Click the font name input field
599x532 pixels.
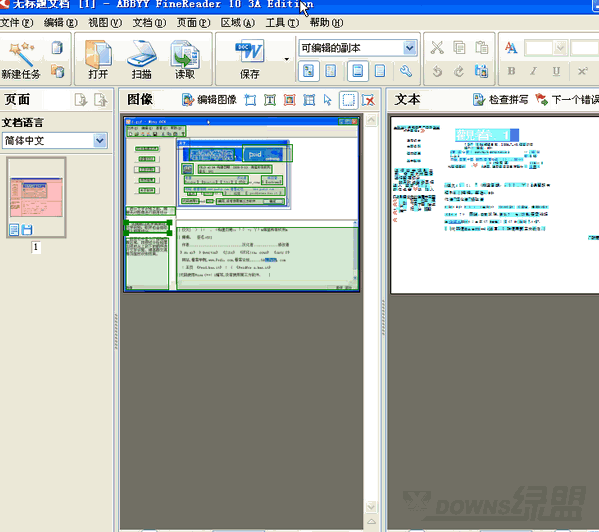coord(584,48)
